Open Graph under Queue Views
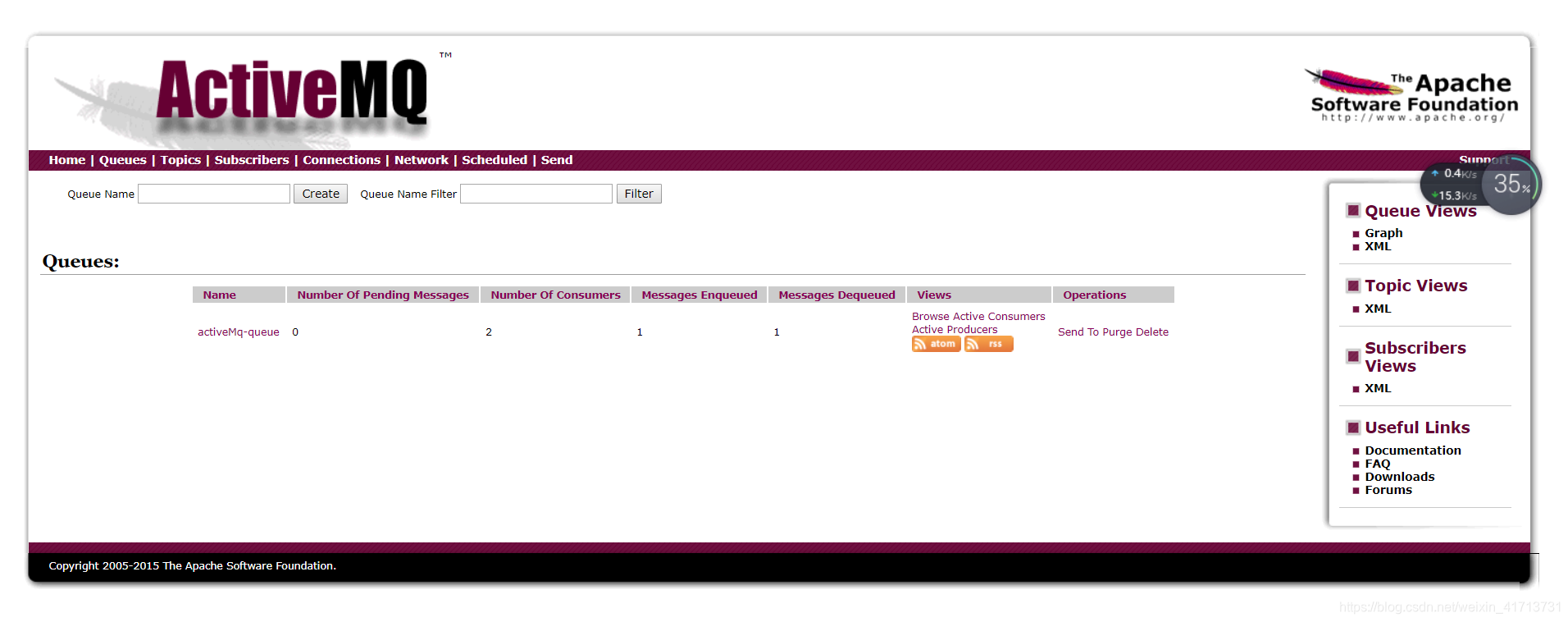This screenshot has width=1568, height=622. click(1383, 233)
